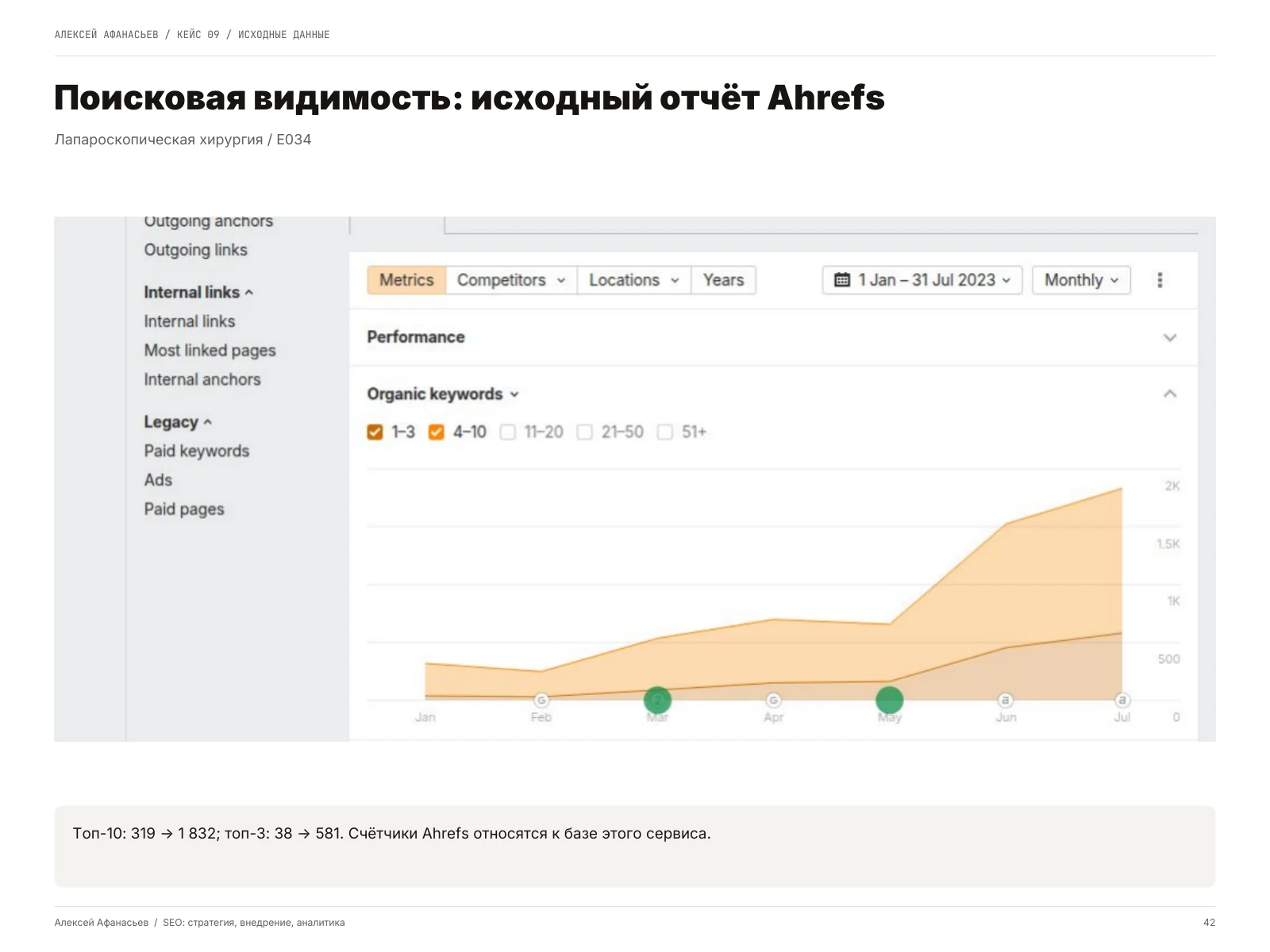
Task: Expand the Performance section chevron
Action: (1169, 337)
